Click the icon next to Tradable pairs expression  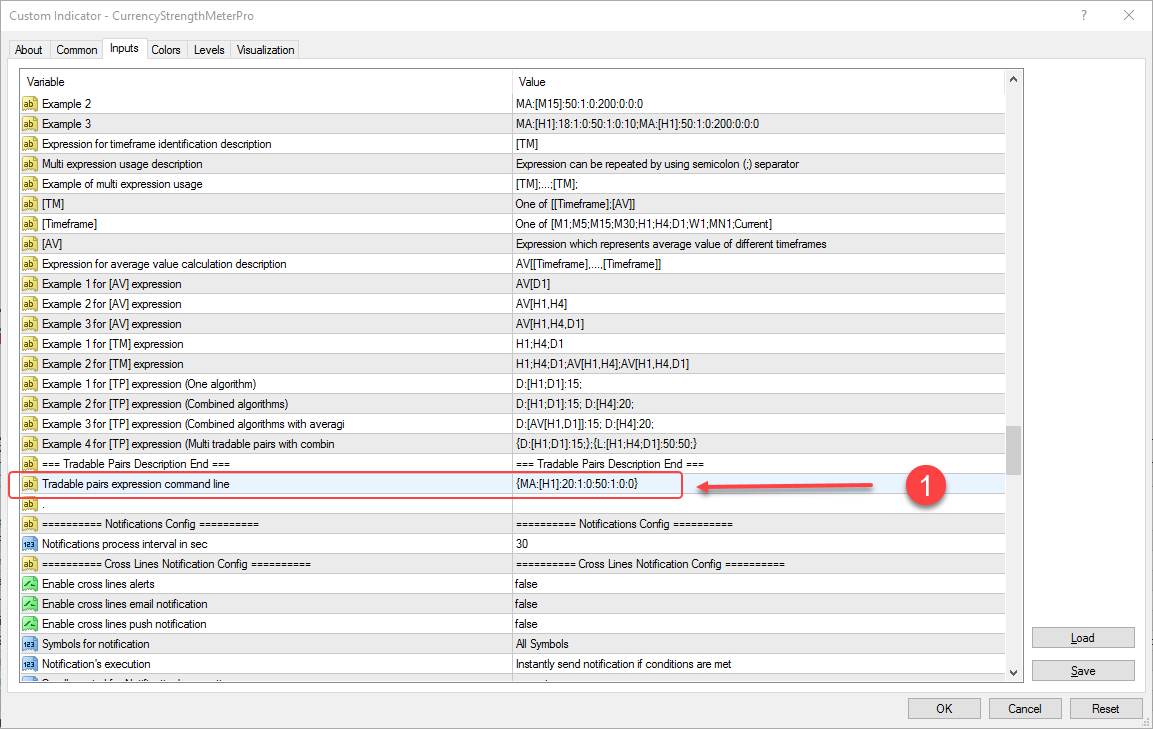(29, 484)
